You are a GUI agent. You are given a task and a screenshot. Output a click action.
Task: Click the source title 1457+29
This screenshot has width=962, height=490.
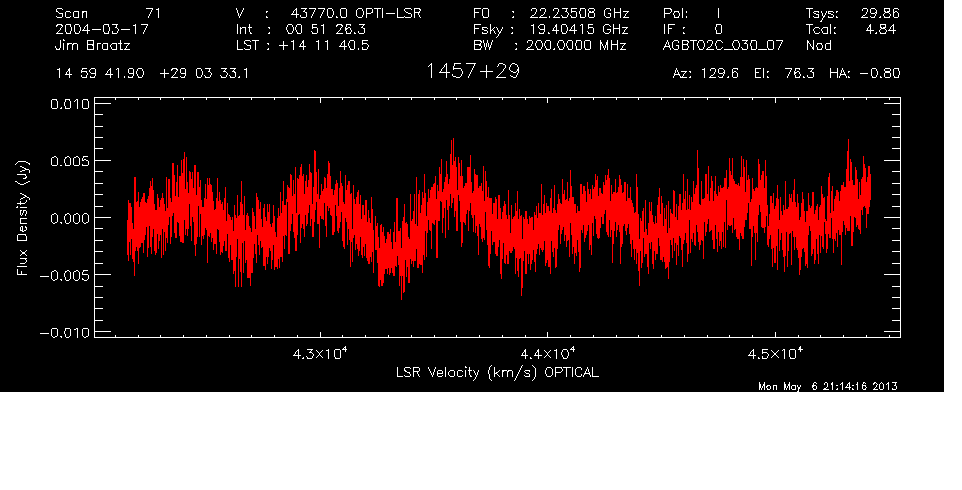(x=473, y=72)
